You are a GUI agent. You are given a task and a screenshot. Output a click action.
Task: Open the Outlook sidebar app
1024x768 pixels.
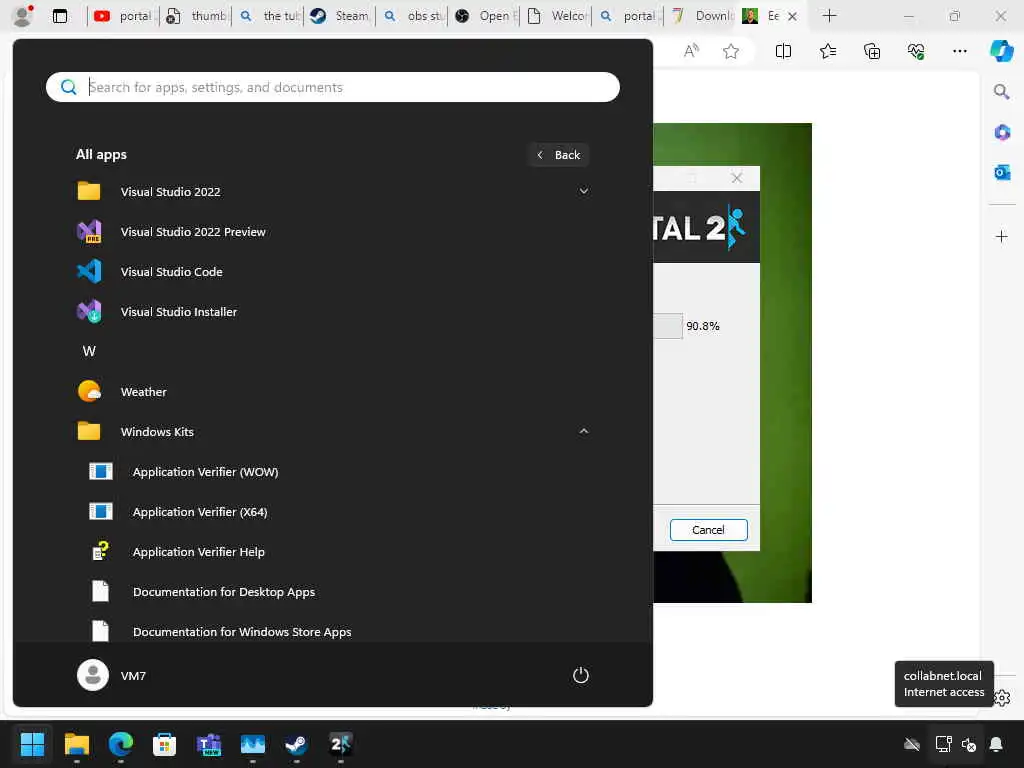[1002, 172]
